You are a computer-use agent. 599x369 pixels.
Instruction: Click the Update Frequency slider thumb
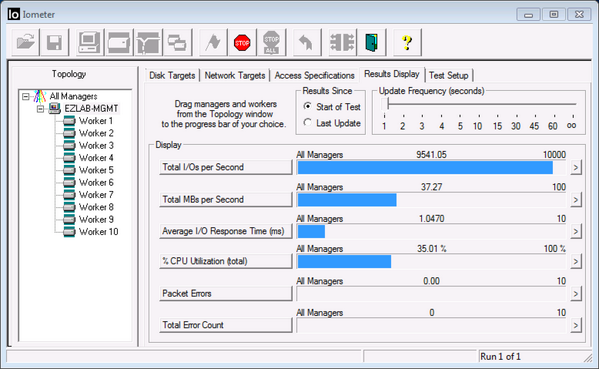[x=385, y=104]
